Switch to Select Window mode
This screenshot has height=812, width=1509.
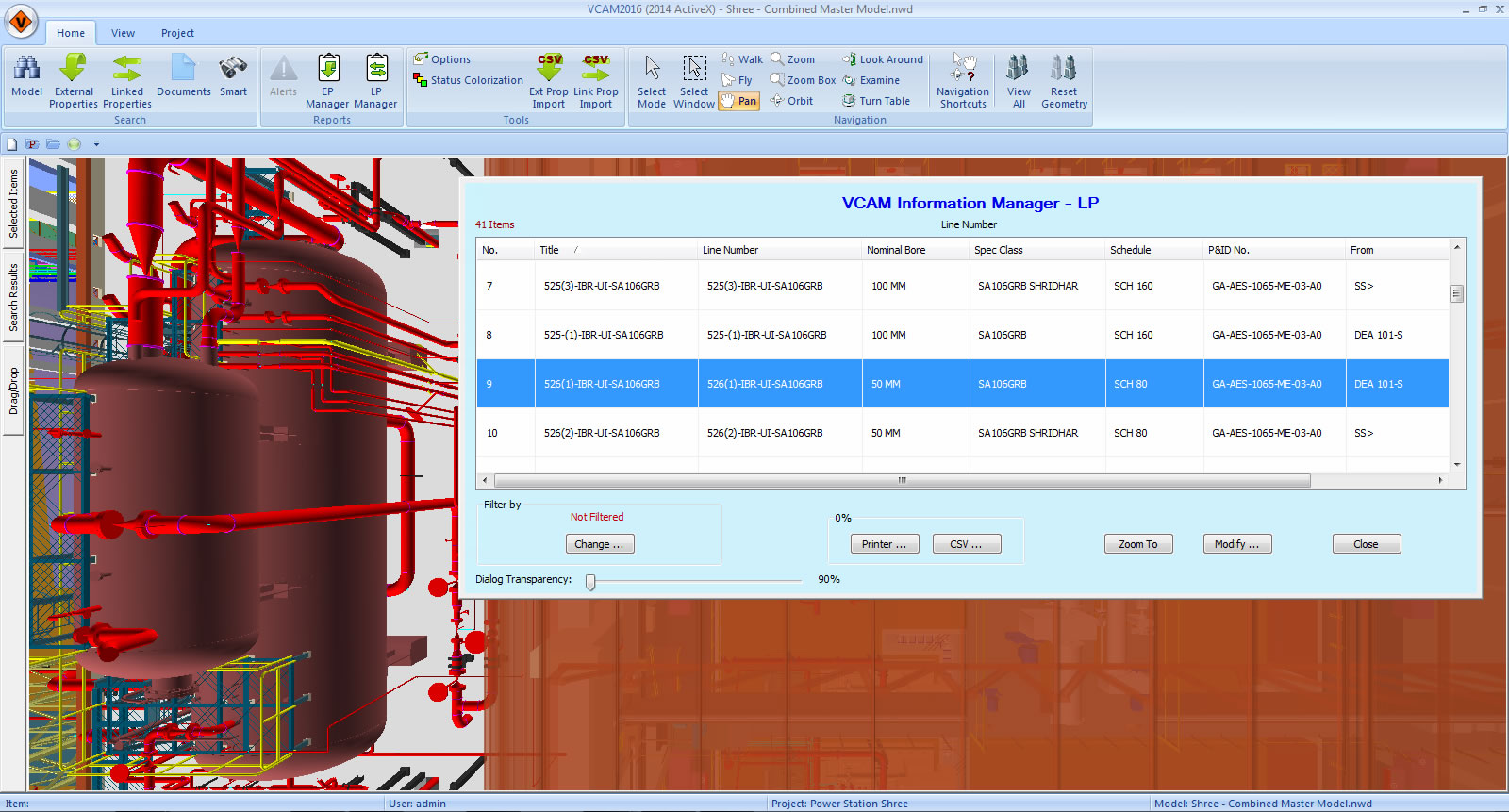coord(694,70)
